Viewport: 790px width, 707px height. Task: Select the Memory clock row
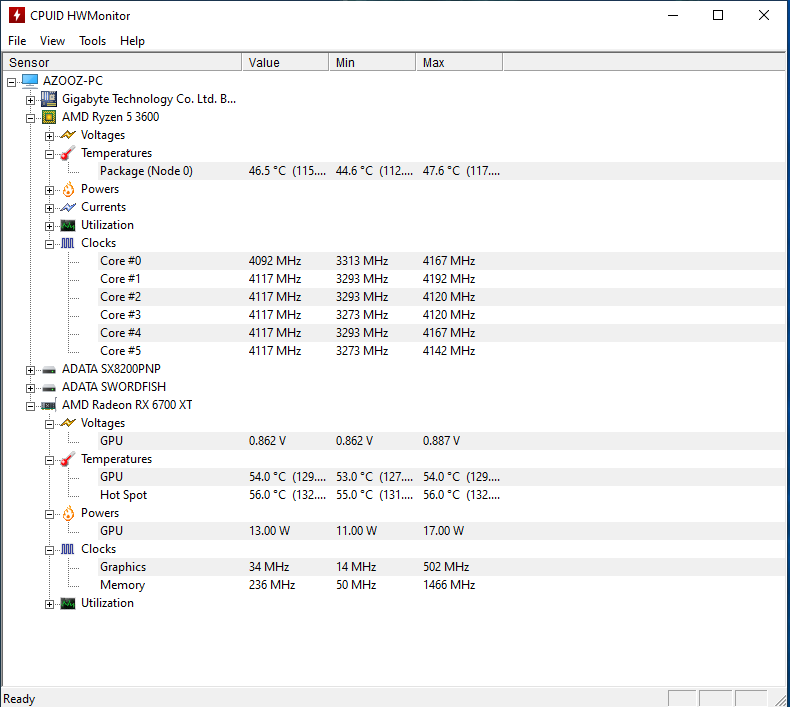pos(443,585)
